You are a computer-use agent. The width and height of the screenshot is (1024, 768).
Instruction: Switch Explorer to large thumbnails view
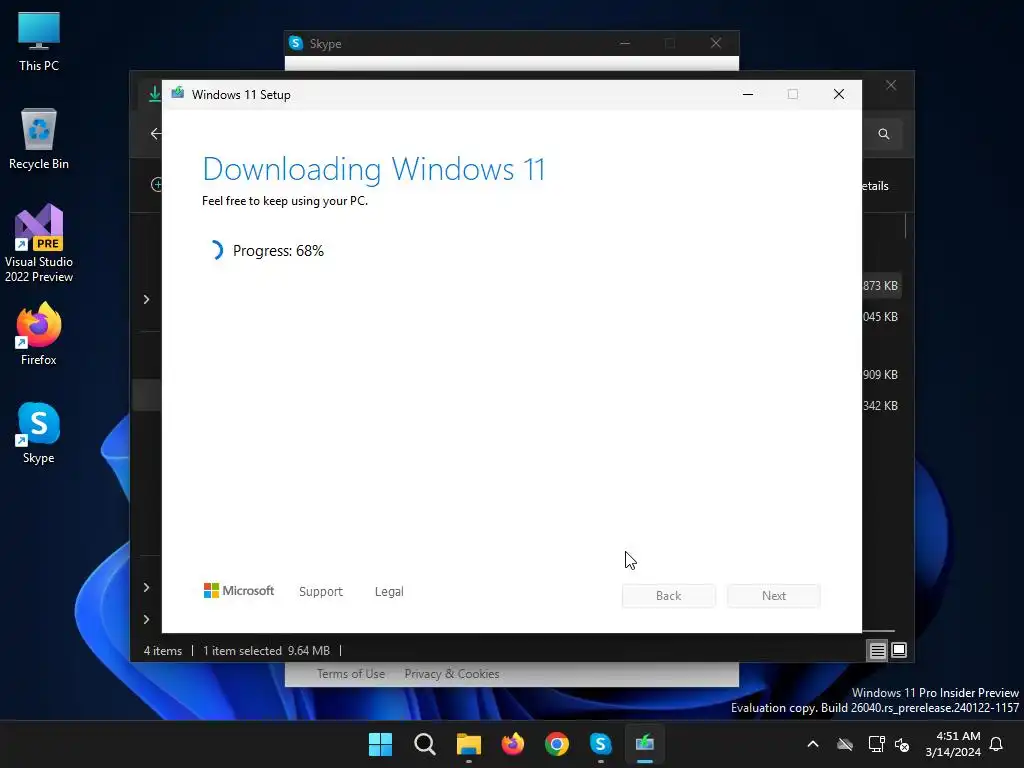tap(899, 650)
